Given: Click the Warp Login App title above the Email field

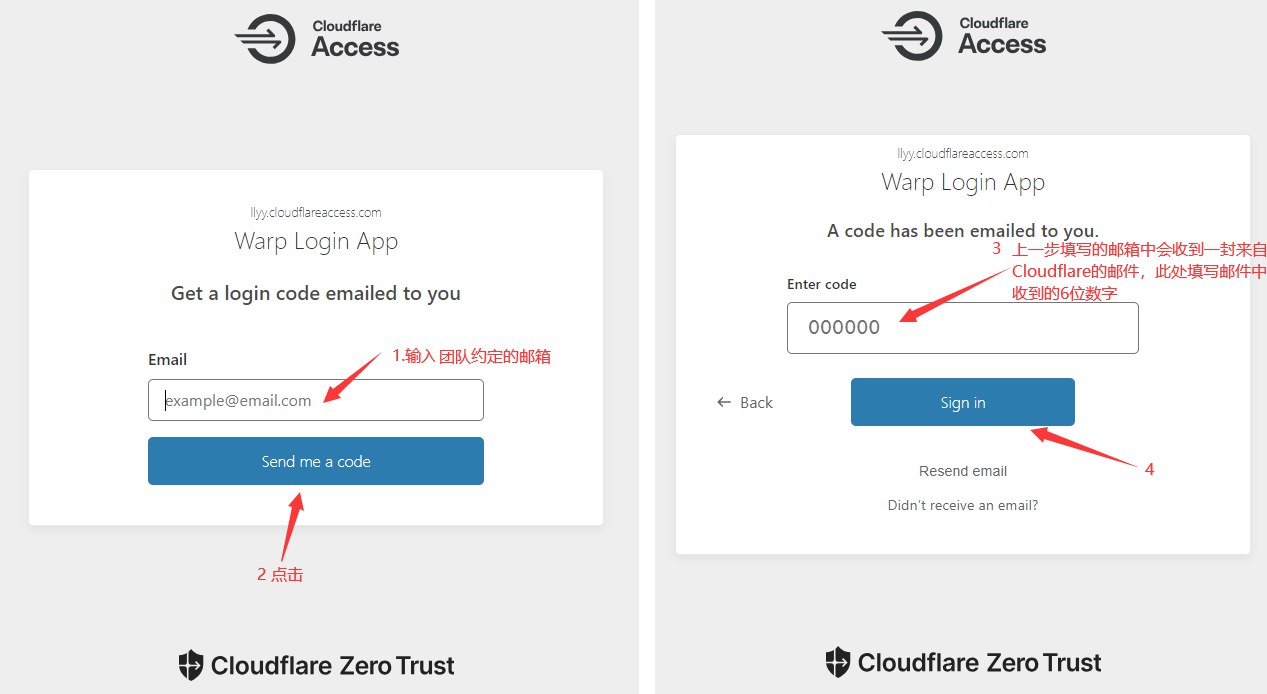Looking at the screenshot, I should (316, 241).
